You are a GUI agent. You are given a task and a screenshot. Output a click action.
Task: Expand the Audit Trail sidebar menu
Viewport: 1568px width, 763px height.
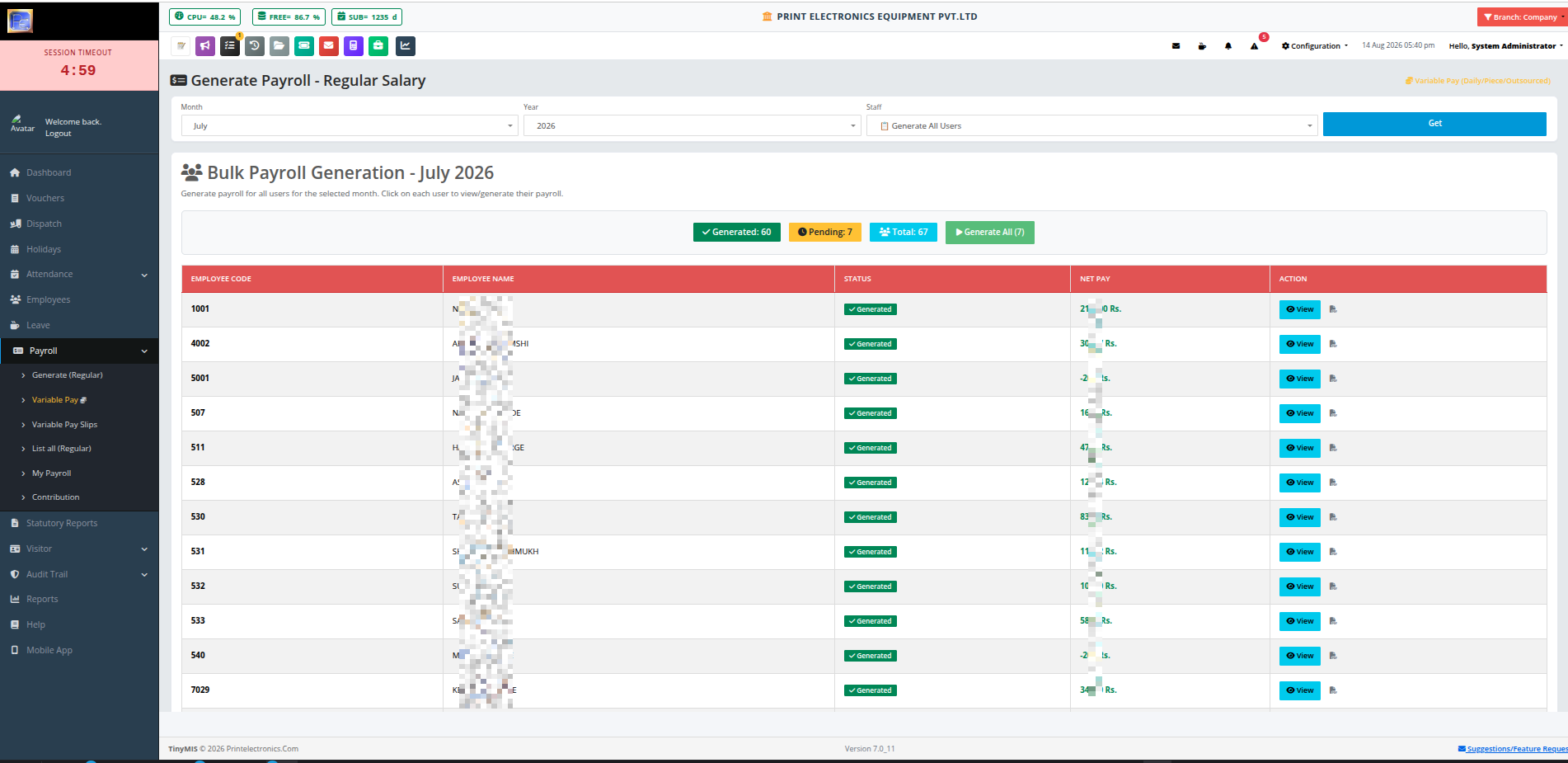(x=79, y=574)
